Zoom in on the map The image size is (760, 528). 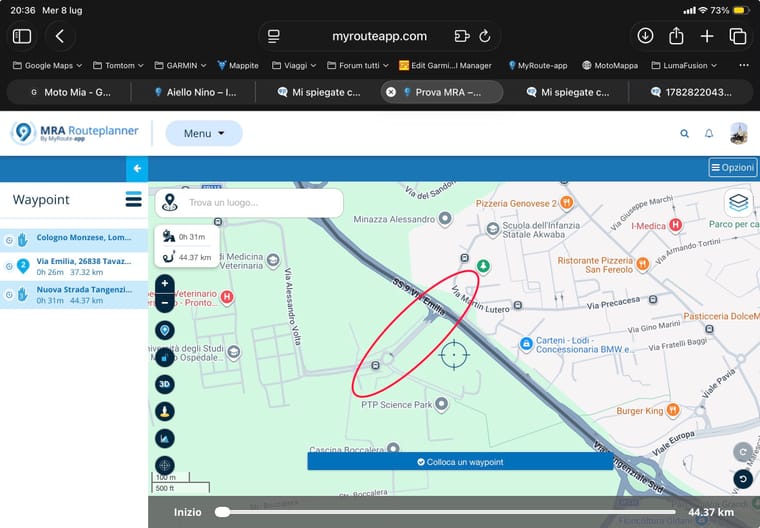[x=165, y=284]
